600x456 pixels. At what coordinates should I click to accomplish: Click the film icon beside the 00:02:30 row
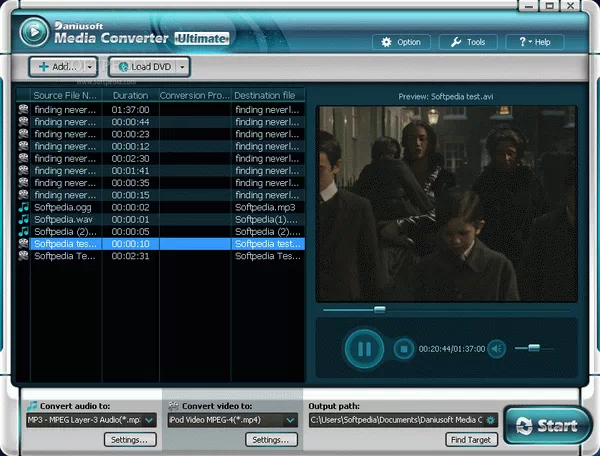coord(23,158)
